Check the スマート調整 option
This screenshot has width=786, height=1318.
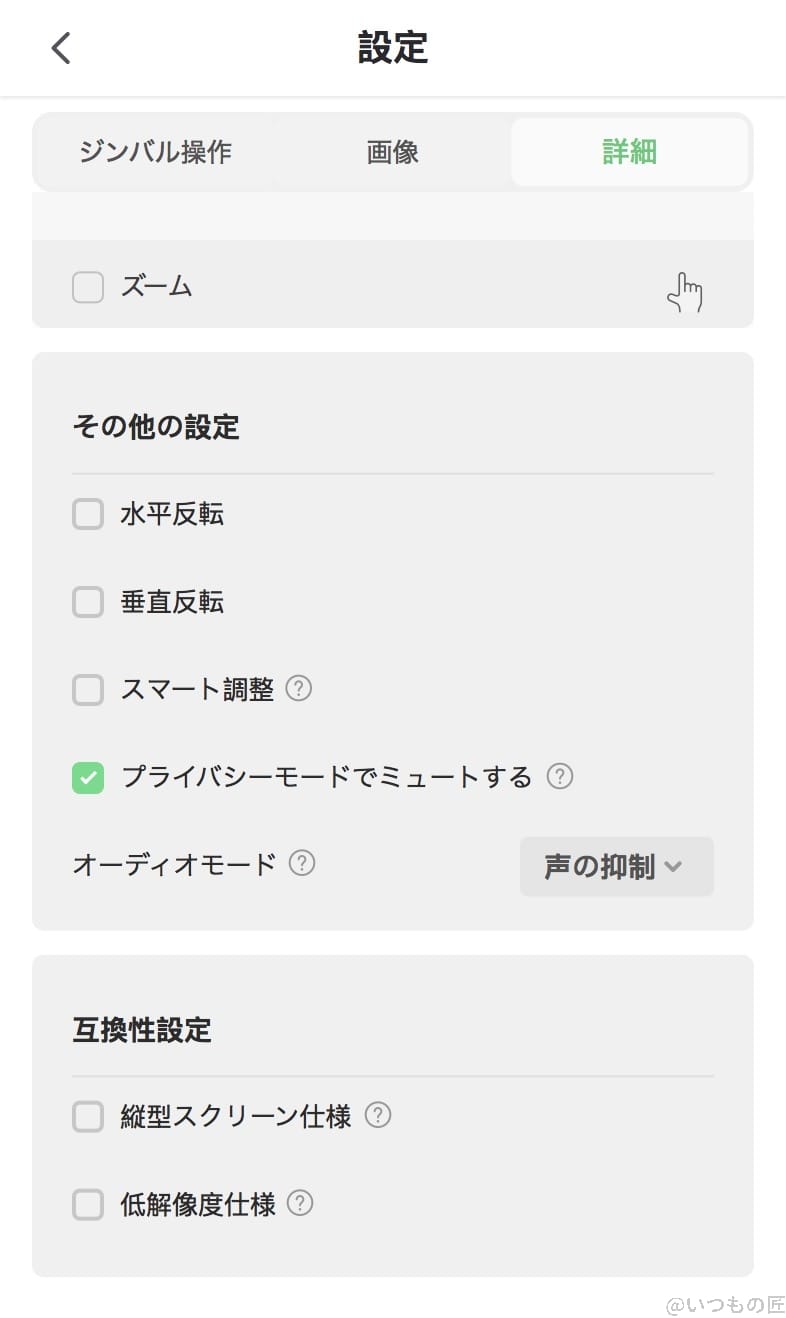click(88, 690)
